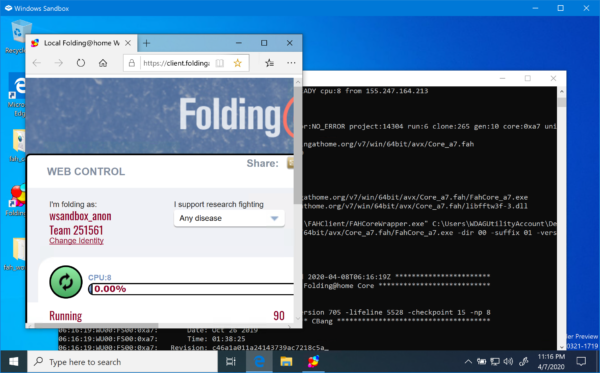This screenshot has height=373, width=600.
Task: Refresh the Folding@home web page
Action: tap(81, 63)
